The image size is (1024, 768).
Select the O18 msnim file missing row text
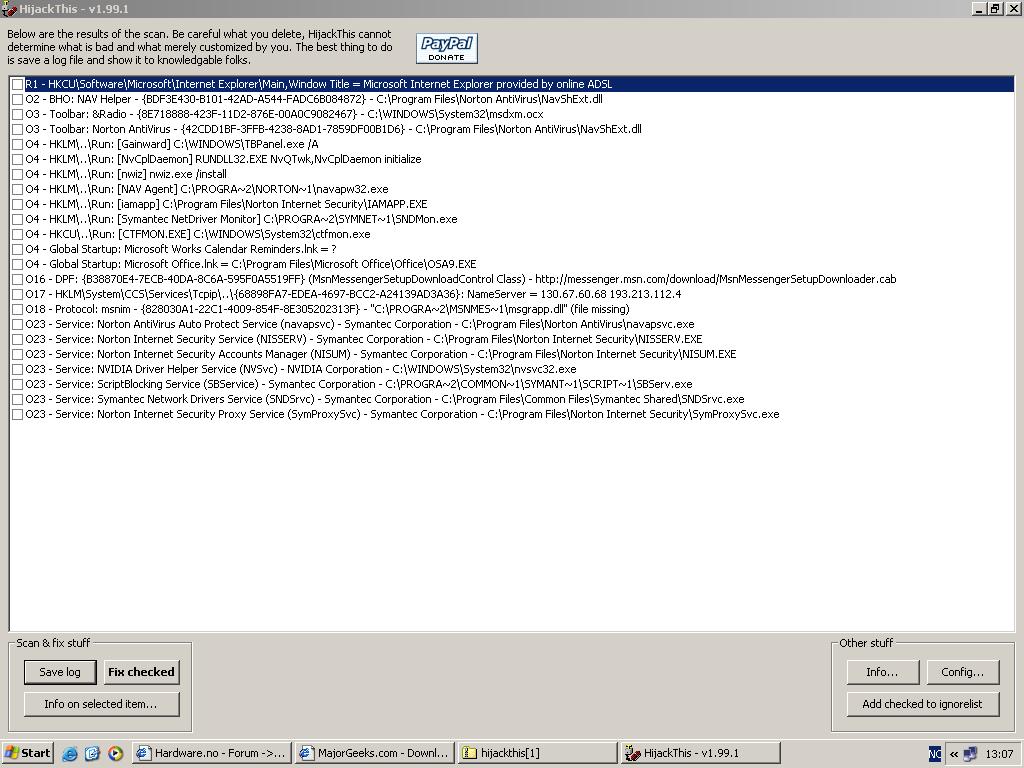point(327,310)
